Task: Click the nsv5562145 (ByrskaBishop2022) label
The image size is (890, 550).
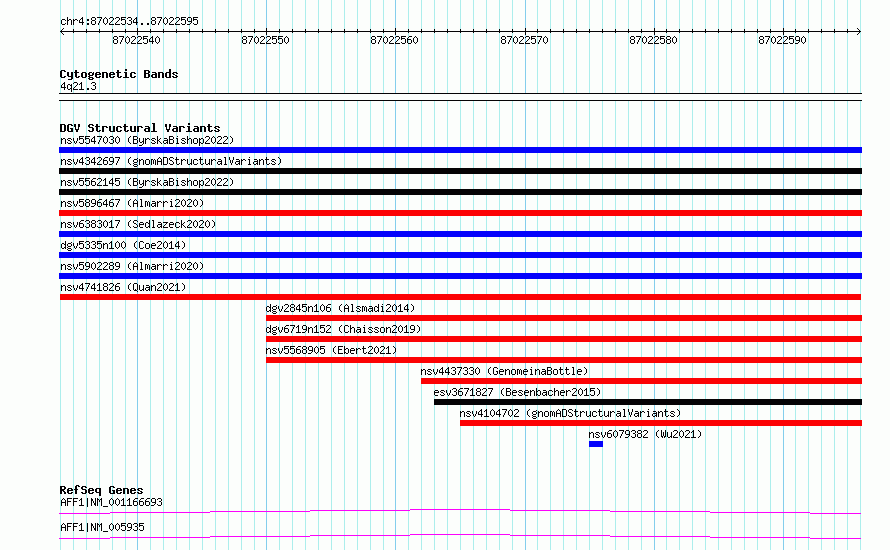Action: tap(147, 182)
